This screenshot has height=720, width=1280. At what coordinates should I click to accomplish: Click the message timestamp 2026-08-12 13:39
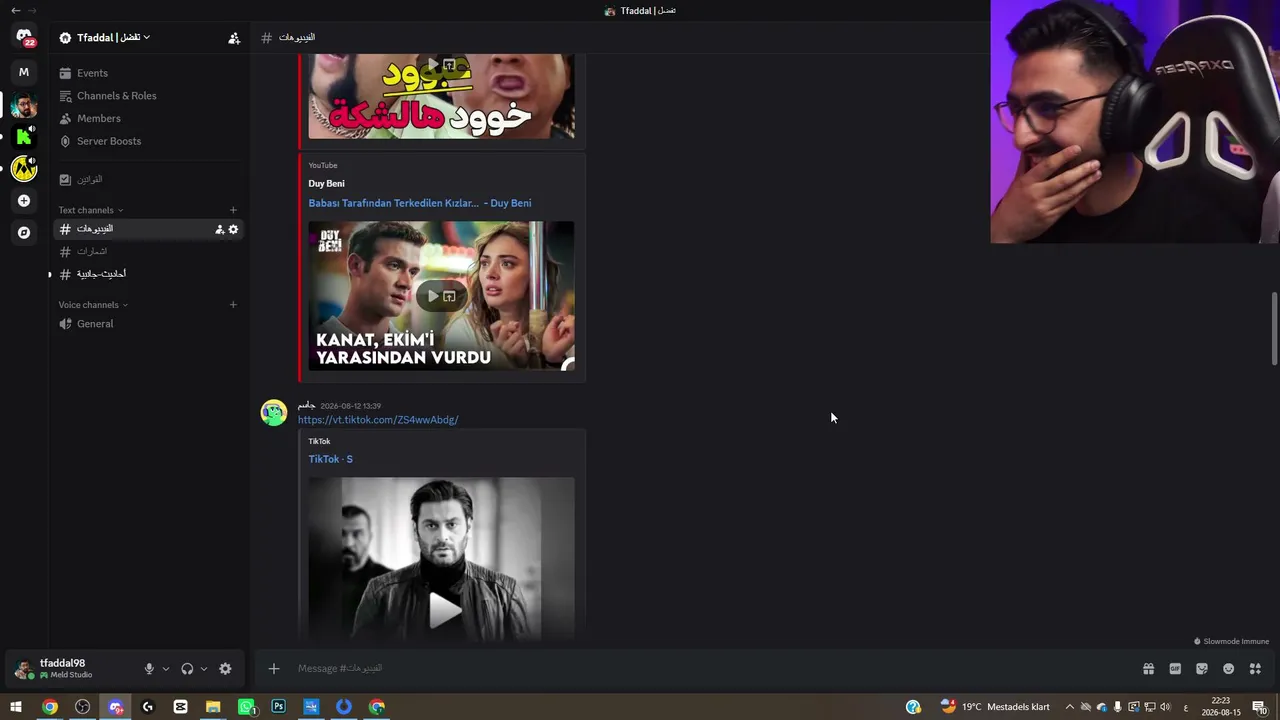tap(350, 406)
